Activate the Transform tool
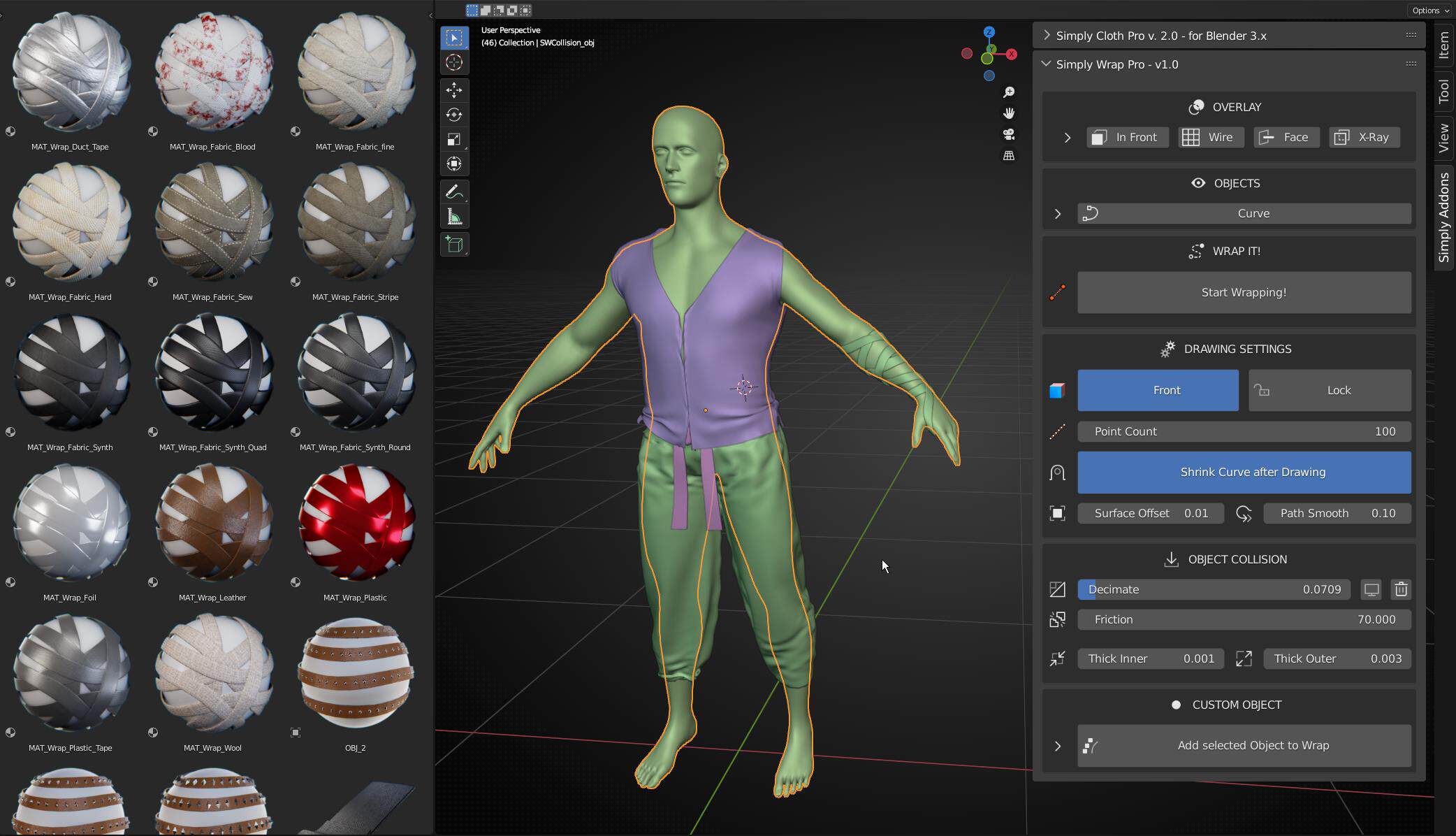This screenshot has height=836, width=1456. [x=454, y=164]
